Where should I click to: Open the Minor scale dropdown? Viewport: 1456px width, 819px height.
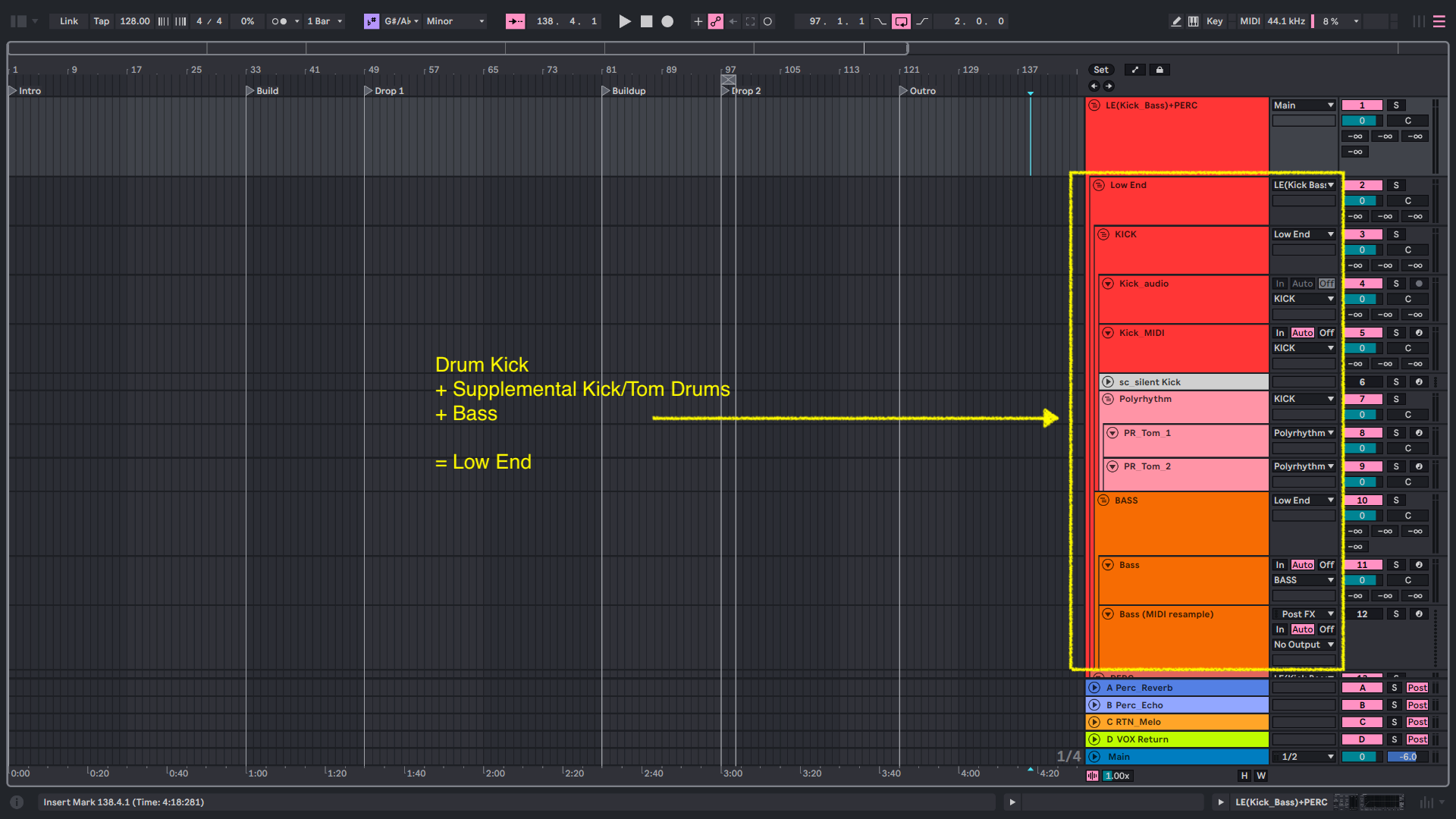pyautogui.click(x=455, y=21)
